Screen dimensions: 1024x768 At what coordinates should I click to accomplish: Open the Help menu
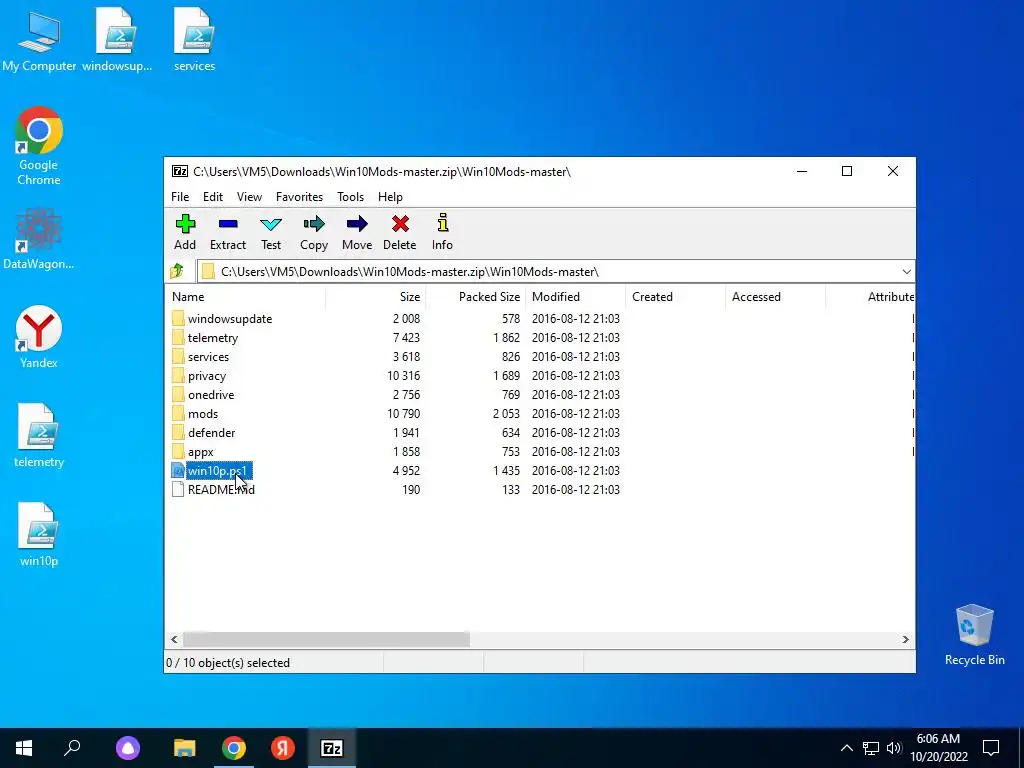tap(391, 197)
